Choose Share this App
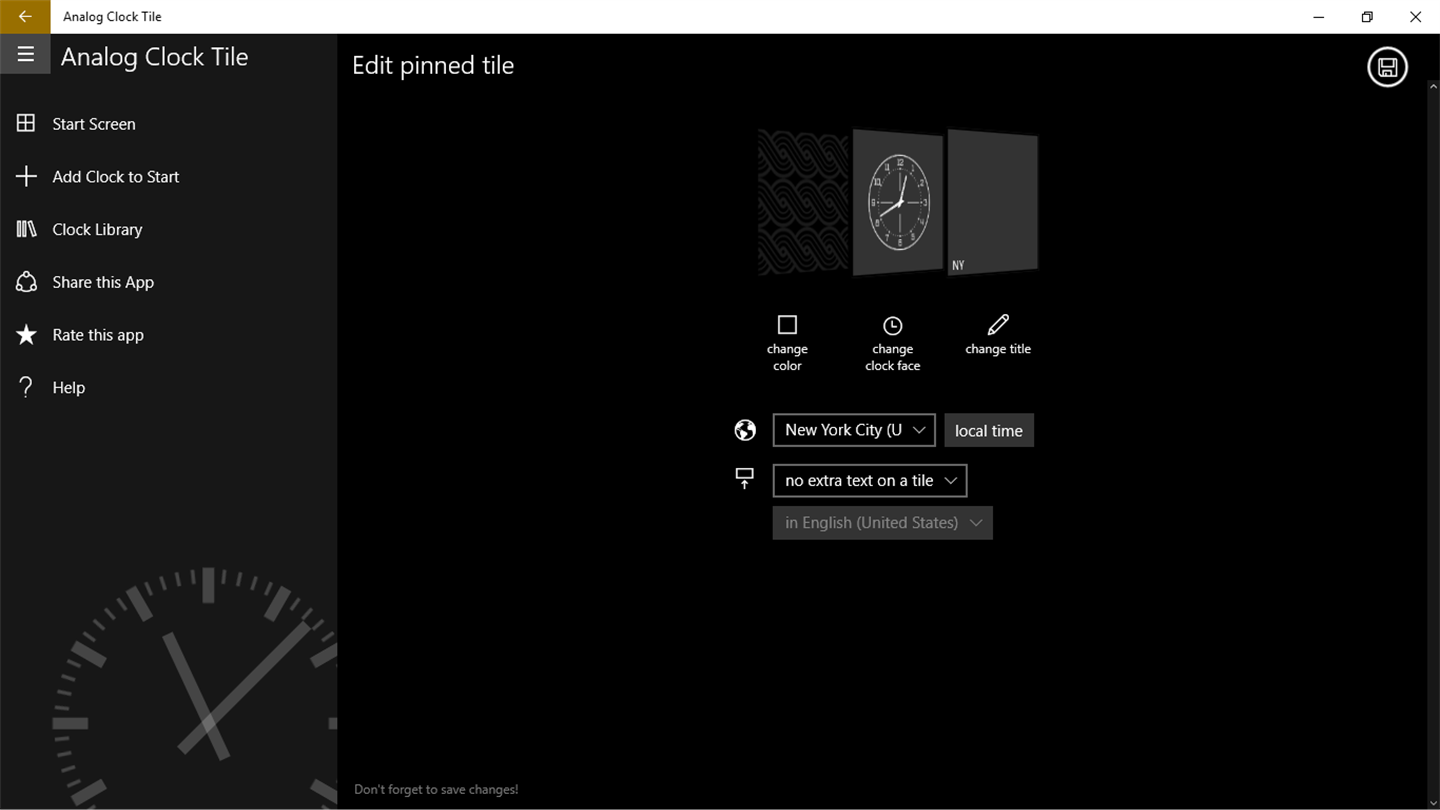The width and height of the screenshot is (1440, 810). (x=168, y=282)
